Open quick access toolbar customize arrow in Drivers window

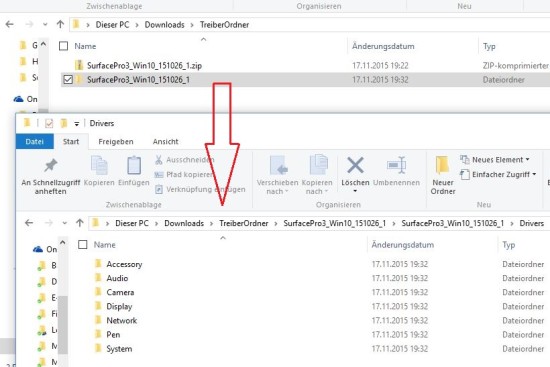coord(76,124)
